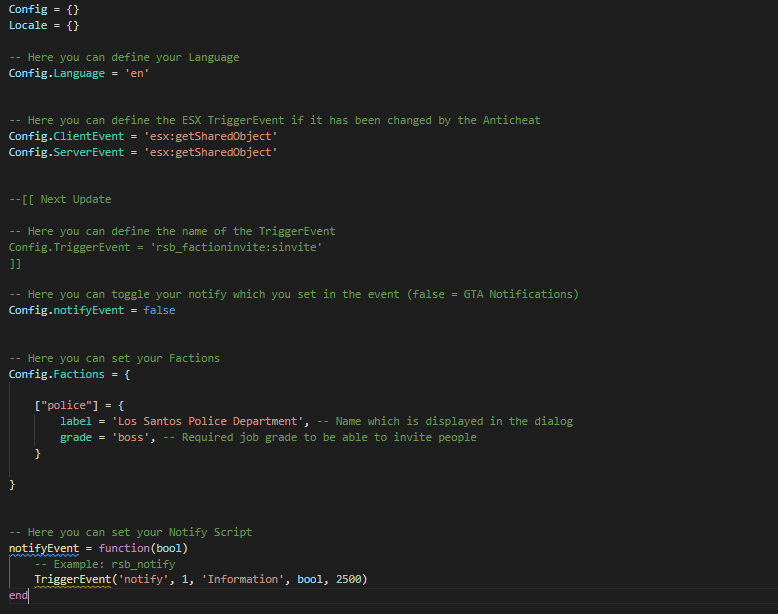Screen dimensions: 778x614
Task: Click 'Los Santos Police Department' label string
Action: 207,421
